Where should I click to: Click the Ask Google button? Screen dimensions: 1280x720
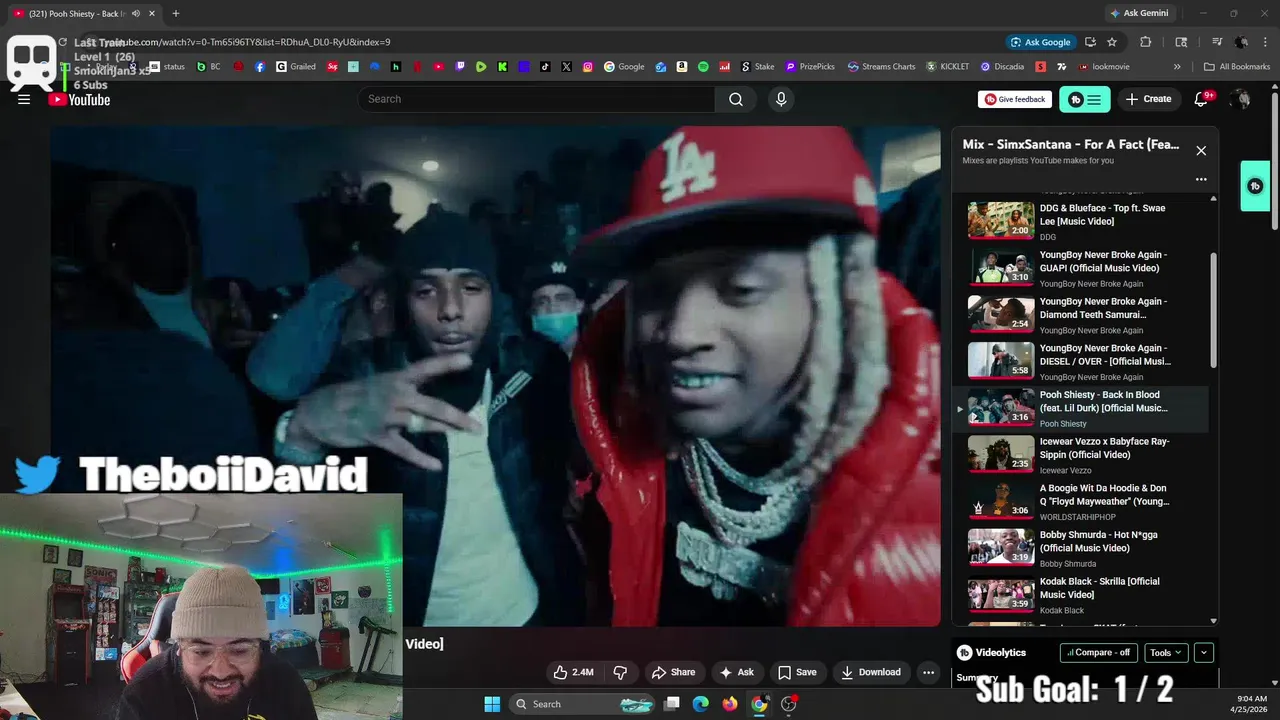(1041, 42)
